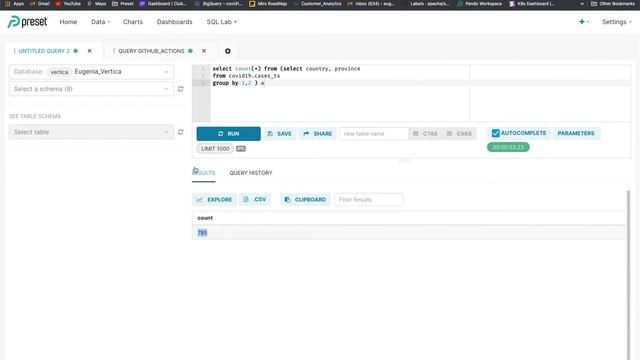Expand the Data dropdown menu
Viewport: 640px width, 360px height.
100,22
